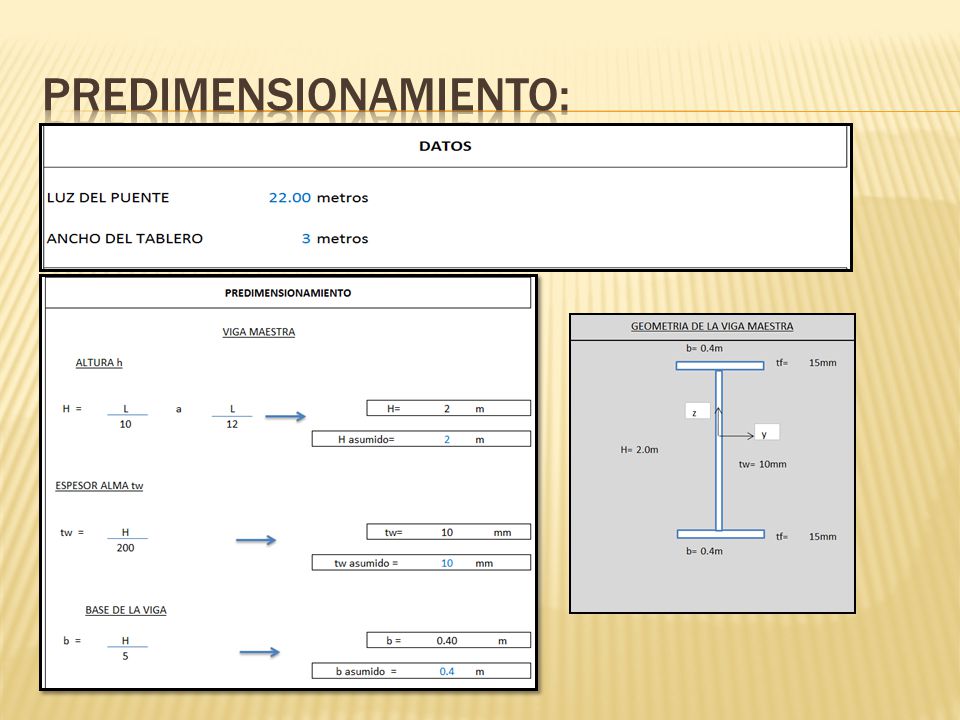Click the bottom flange of the I-beam drawing
The height and width of the screenshot is (720, 960).
[721, 534]
